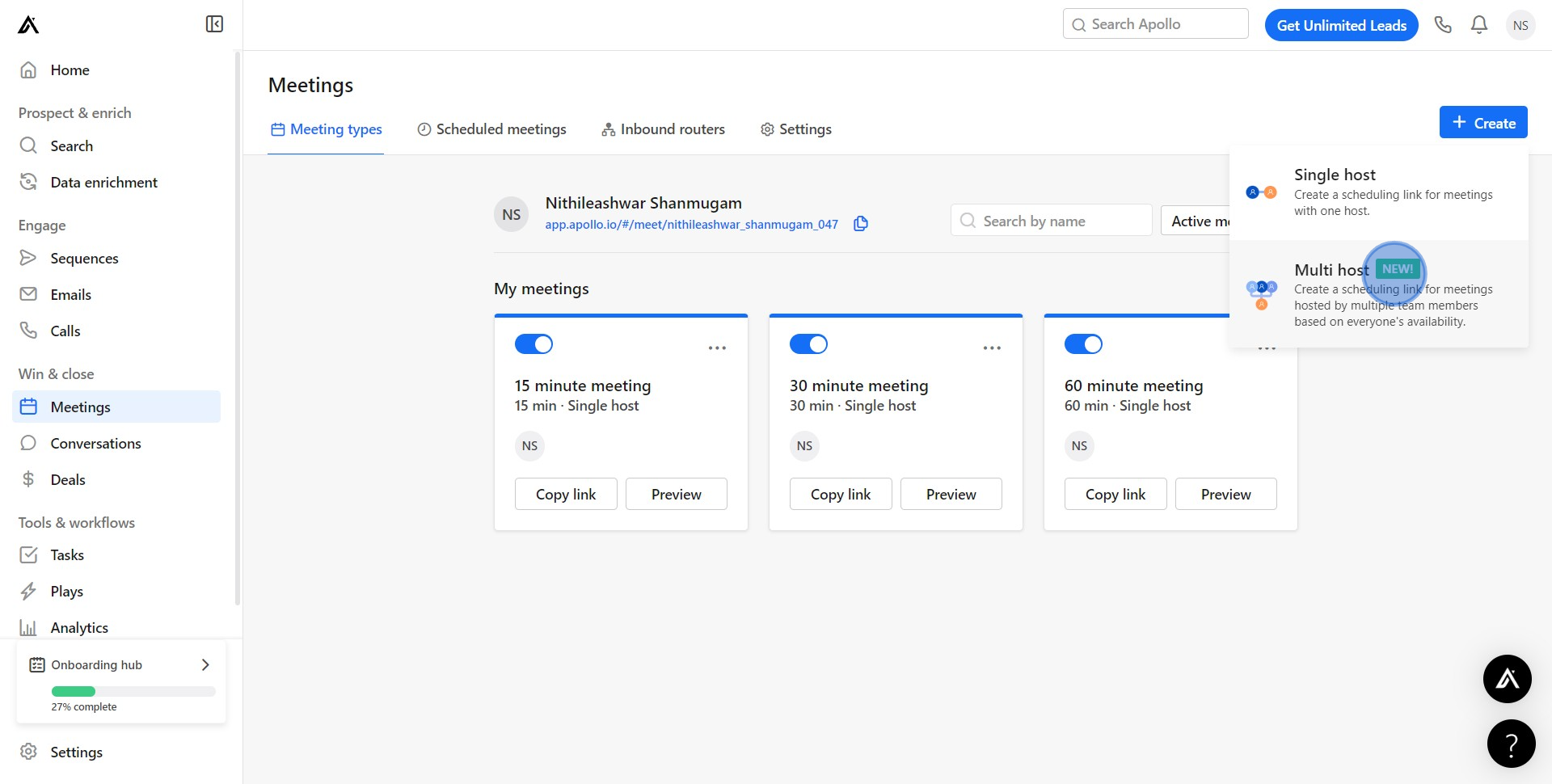Copy link for the 60 minute meeting
This screenshot has height=784, width=1552.
click(1115, 495)
